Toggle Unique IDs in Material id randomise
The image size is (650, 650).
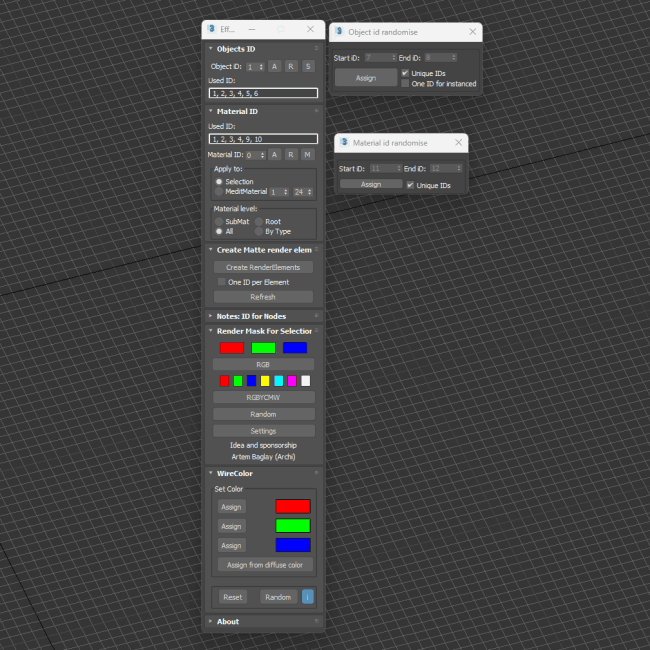click(410, 185)
